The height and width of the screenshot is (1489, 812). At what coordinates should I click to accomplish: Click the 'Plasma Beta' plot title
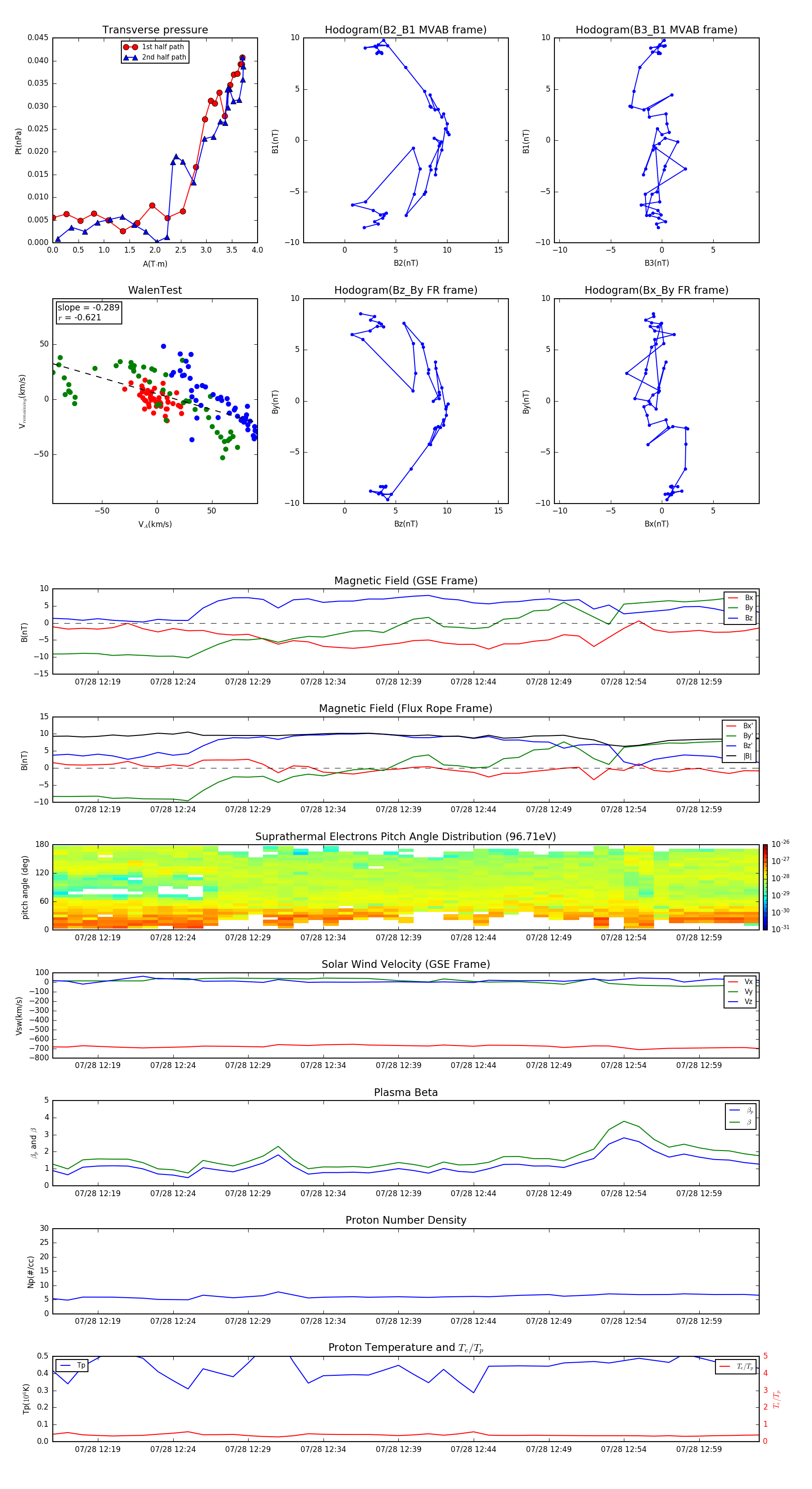(406, 1092)
